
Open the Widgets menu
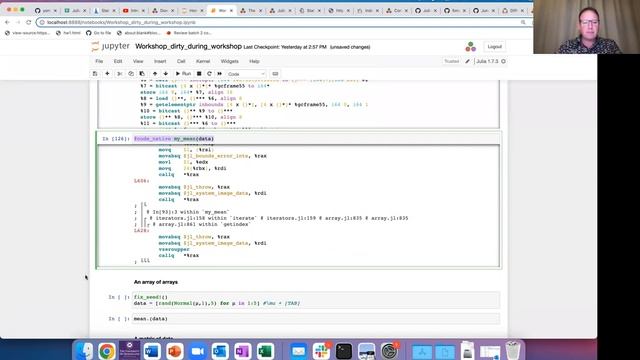tap(229, 61)
